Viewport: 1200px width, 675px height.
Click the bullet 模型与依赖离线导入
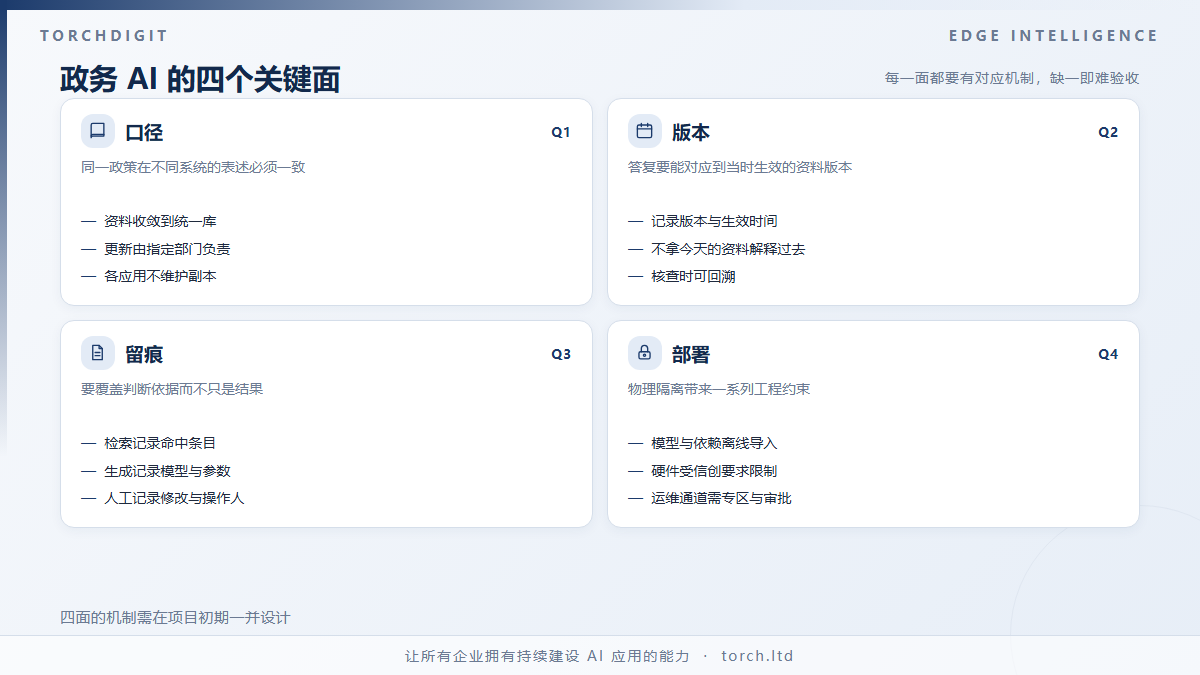[714, 443]
